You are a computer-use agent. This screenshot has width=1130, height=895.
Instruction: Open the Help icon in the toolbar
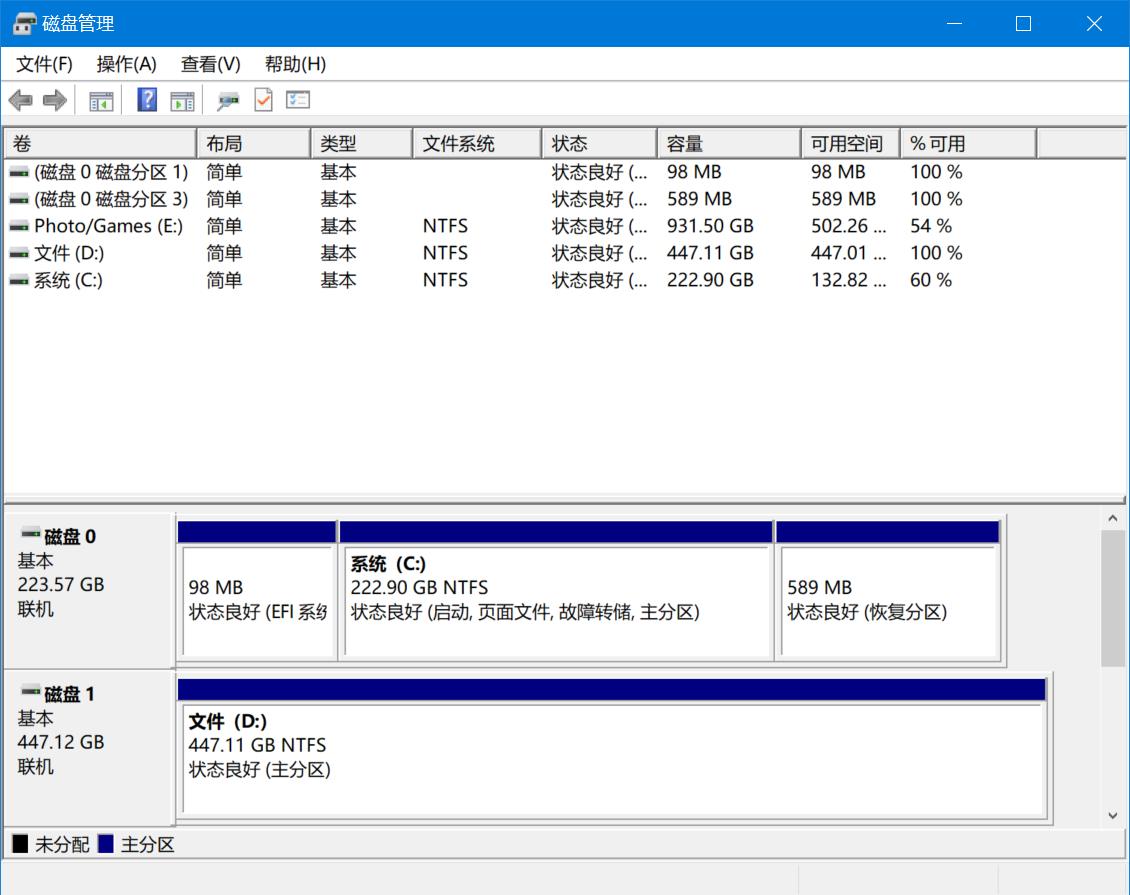click(146, 99)
